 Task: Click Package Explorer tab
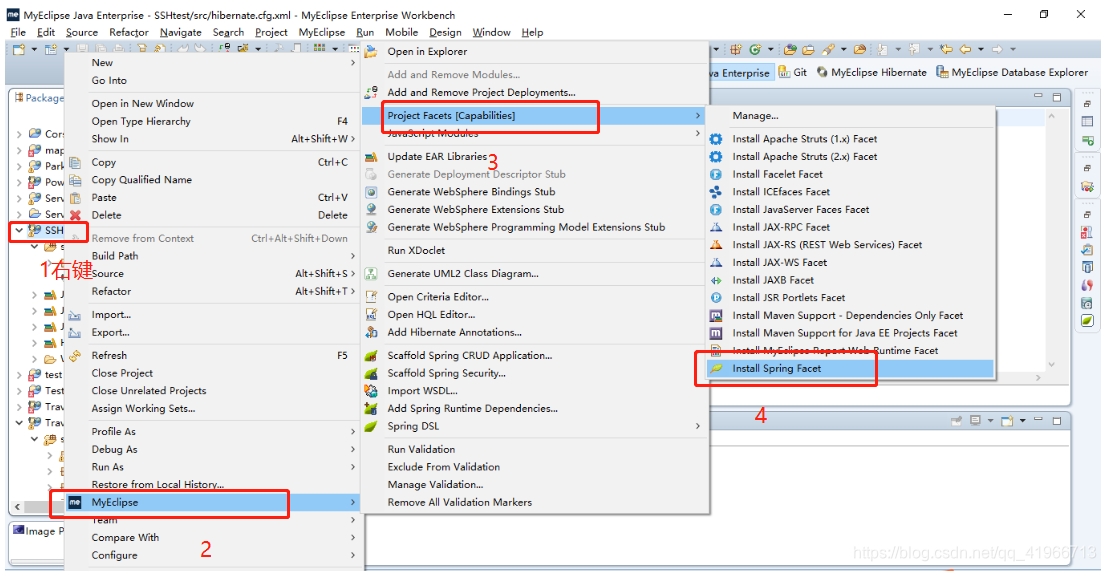click(x=39, y=98)
